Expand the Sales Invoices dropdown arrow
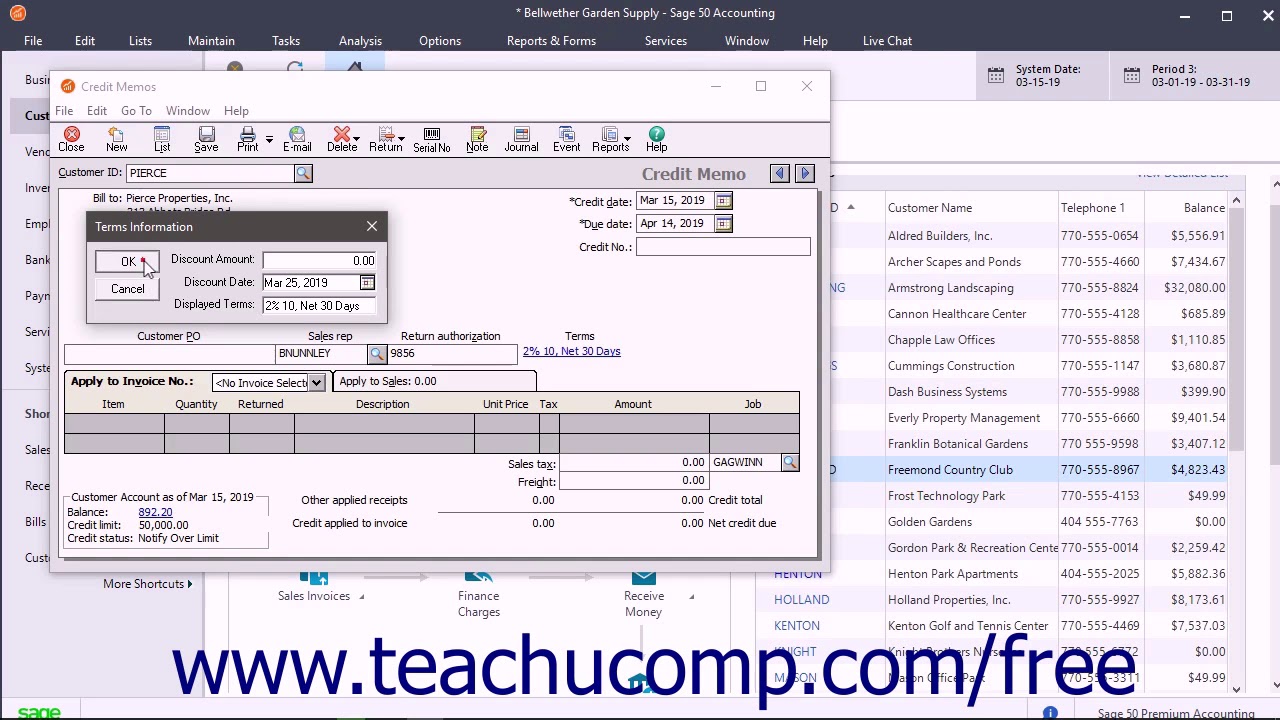 (x=361, y=597)
